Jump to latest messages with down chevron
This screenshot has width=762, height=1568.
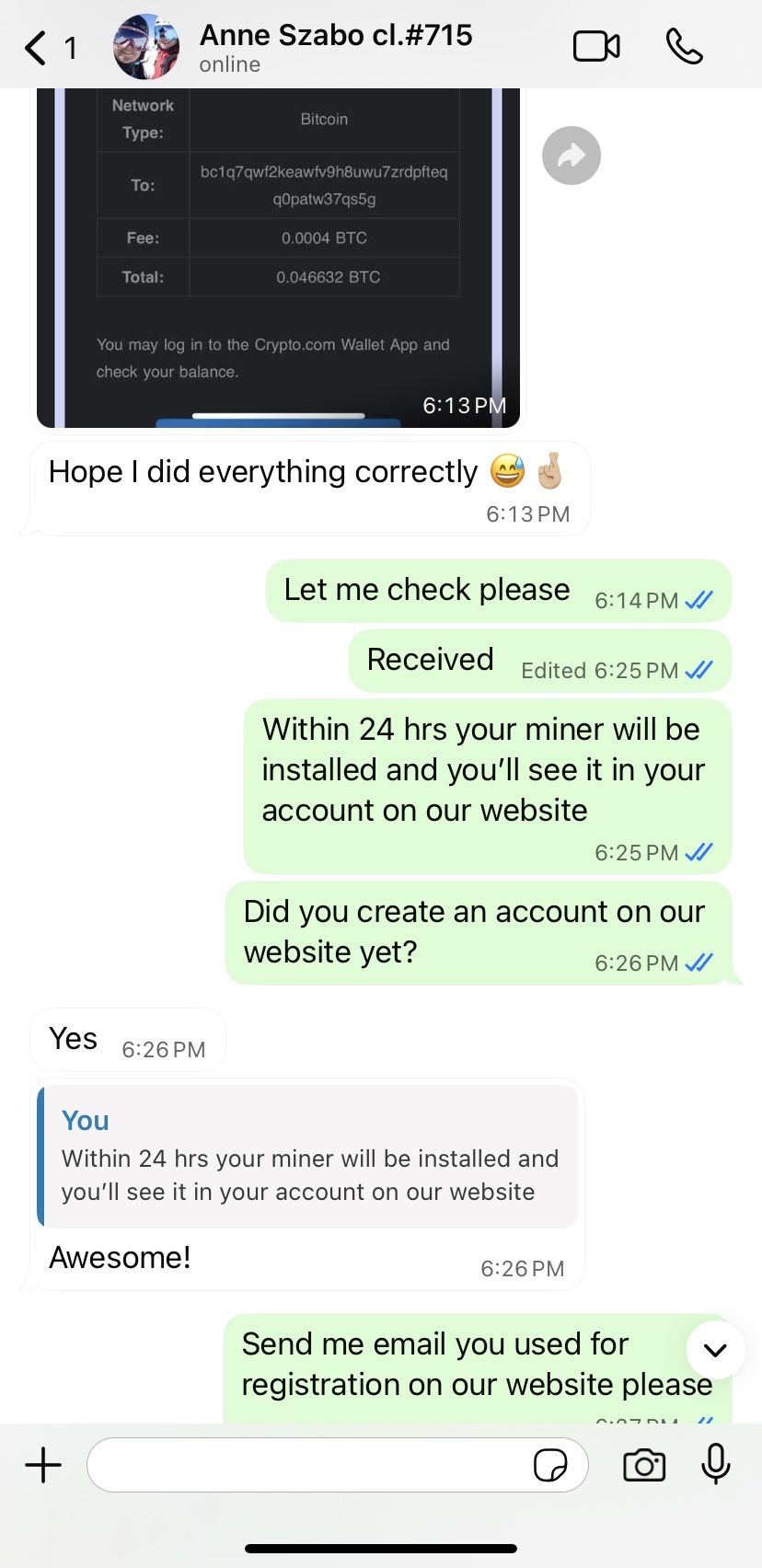pos(715,1350)
